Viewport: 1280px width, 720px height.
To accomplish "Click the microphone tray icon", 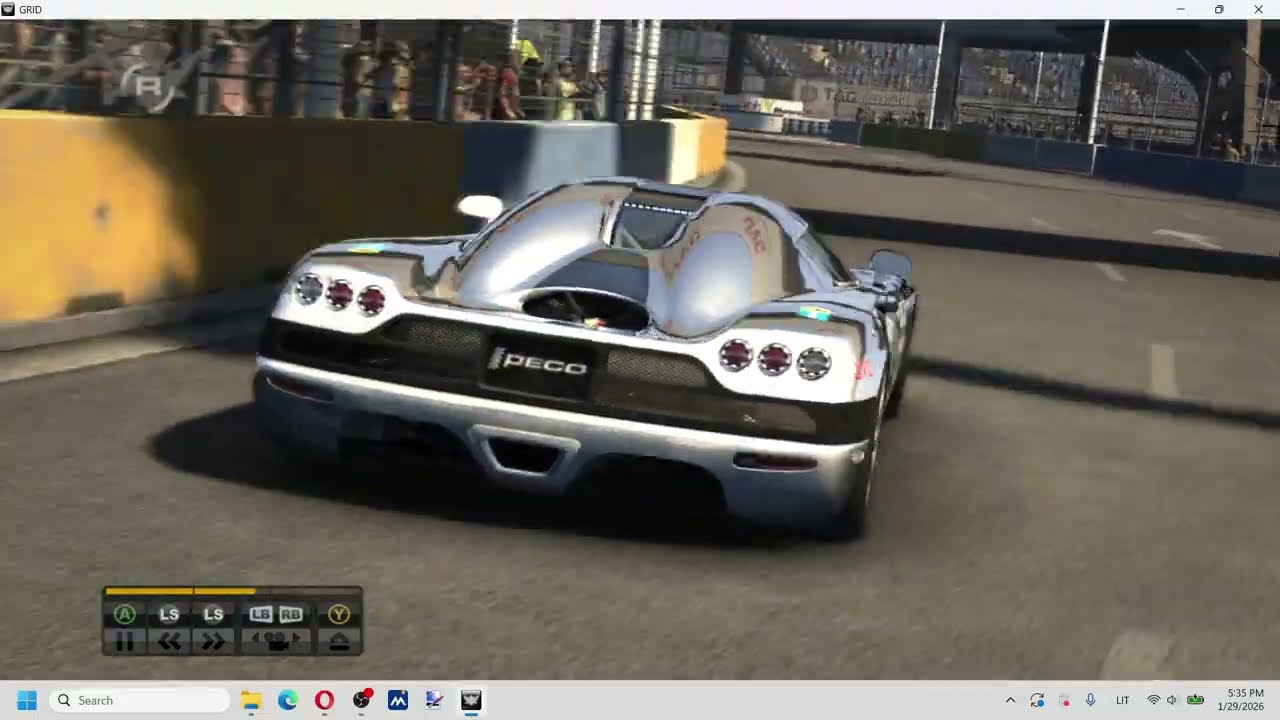I will [x=1091, y=700].
